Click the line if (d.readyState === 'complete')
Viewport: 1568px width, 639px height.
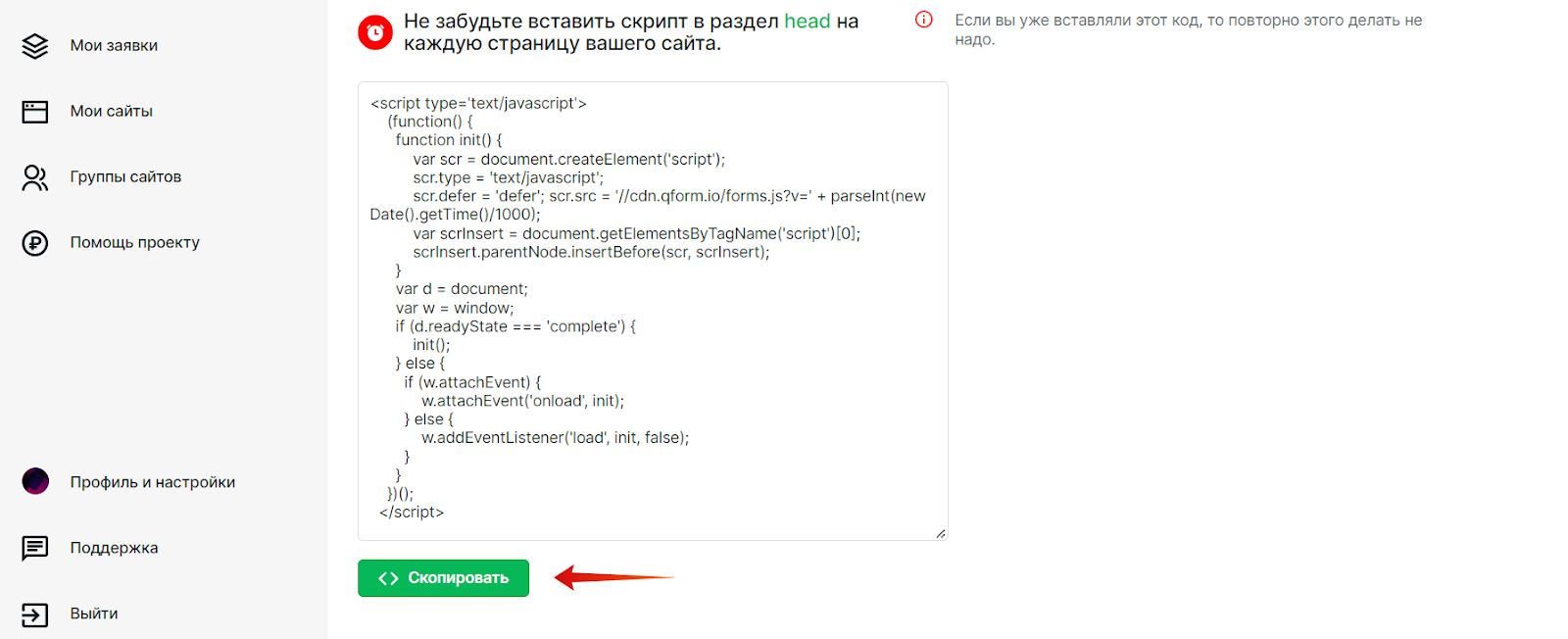click(x=515, y=326)
